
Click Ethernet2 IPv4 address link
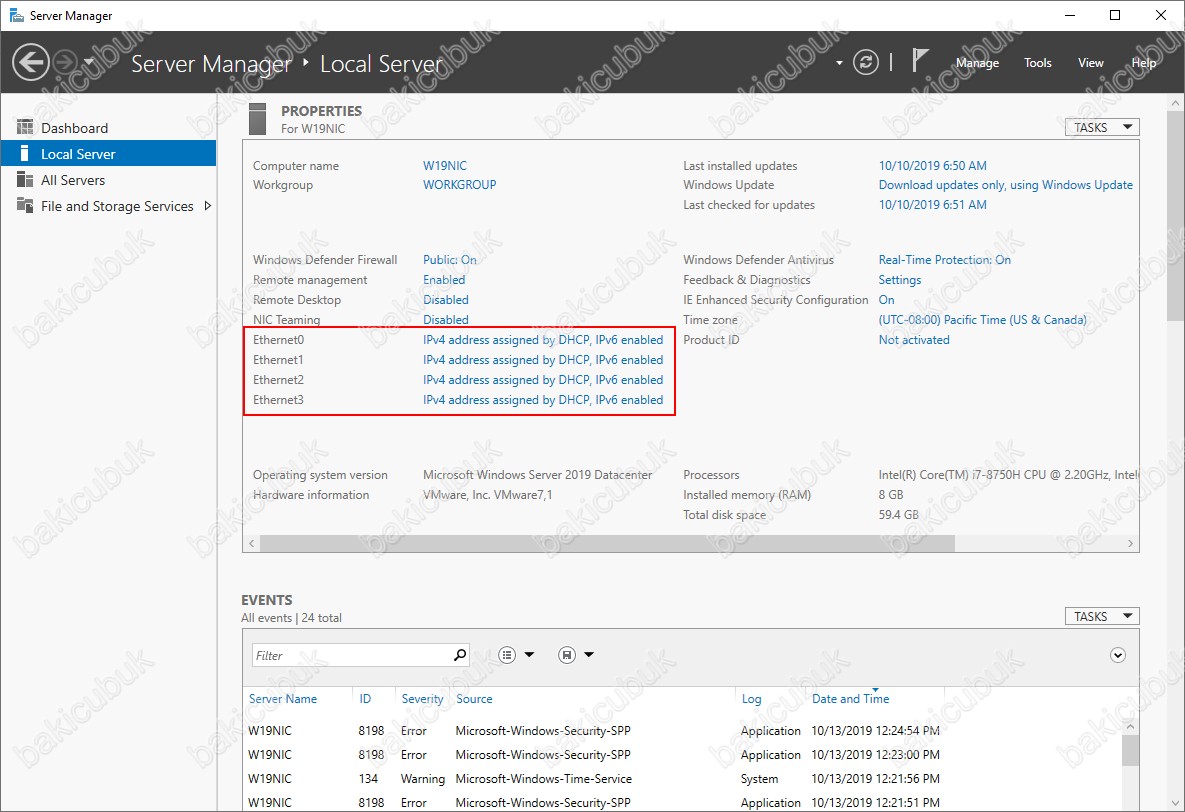tap(543, 380)
